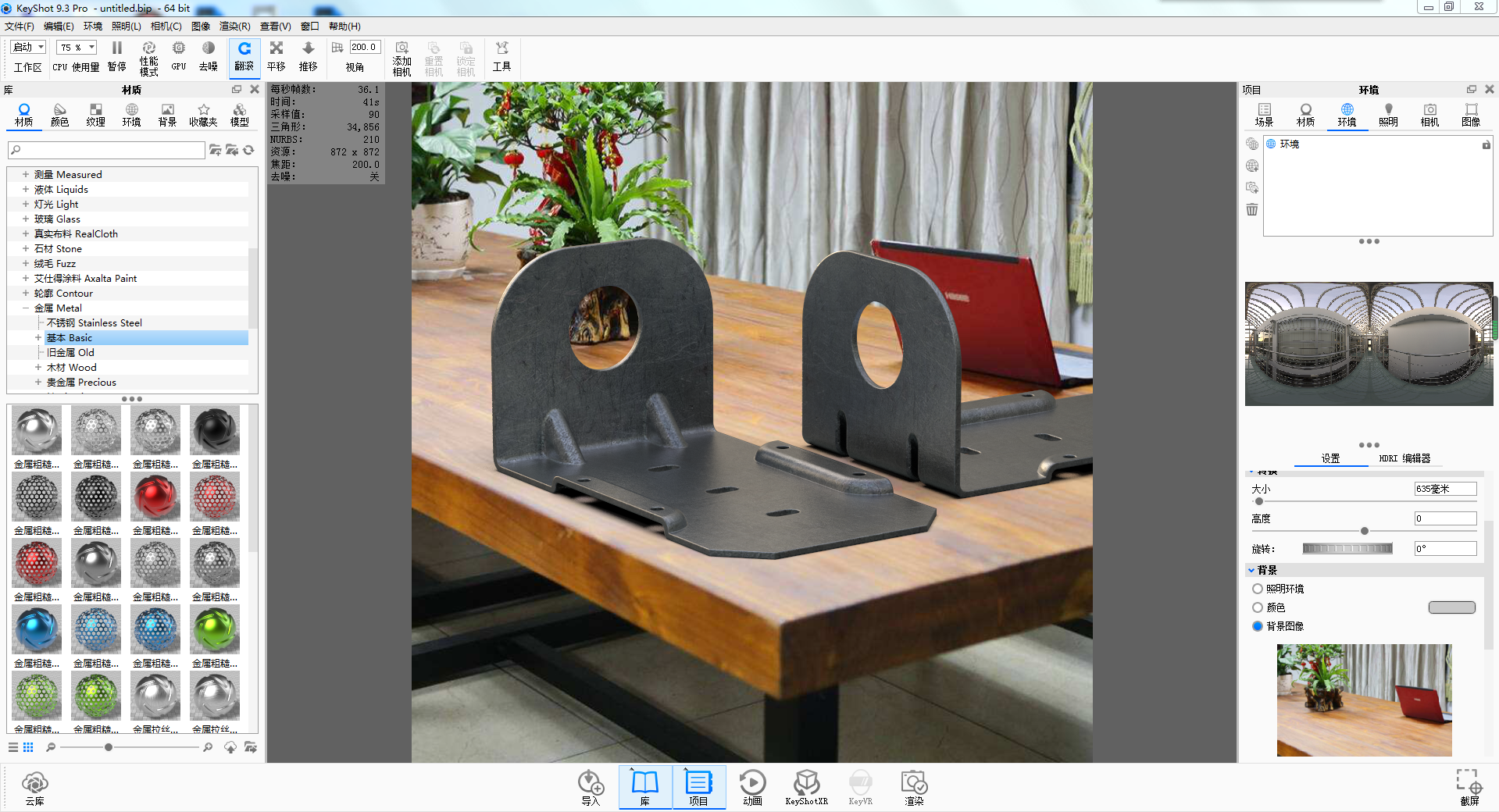Select the red rough metal material thumbnail
The image size is (1499, 812).
155,497
